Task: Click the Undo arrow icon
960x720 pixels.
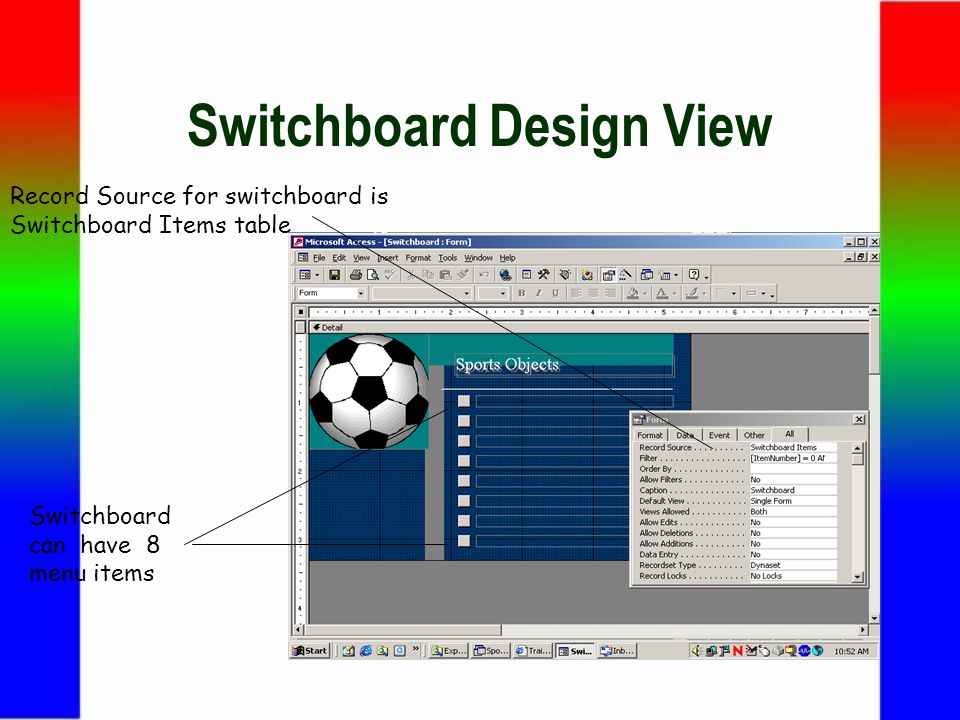Action: (484, 275)
